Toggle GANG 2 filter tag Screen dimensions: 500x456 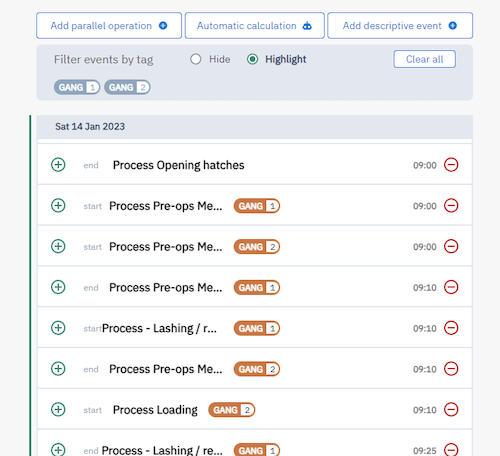127,87
